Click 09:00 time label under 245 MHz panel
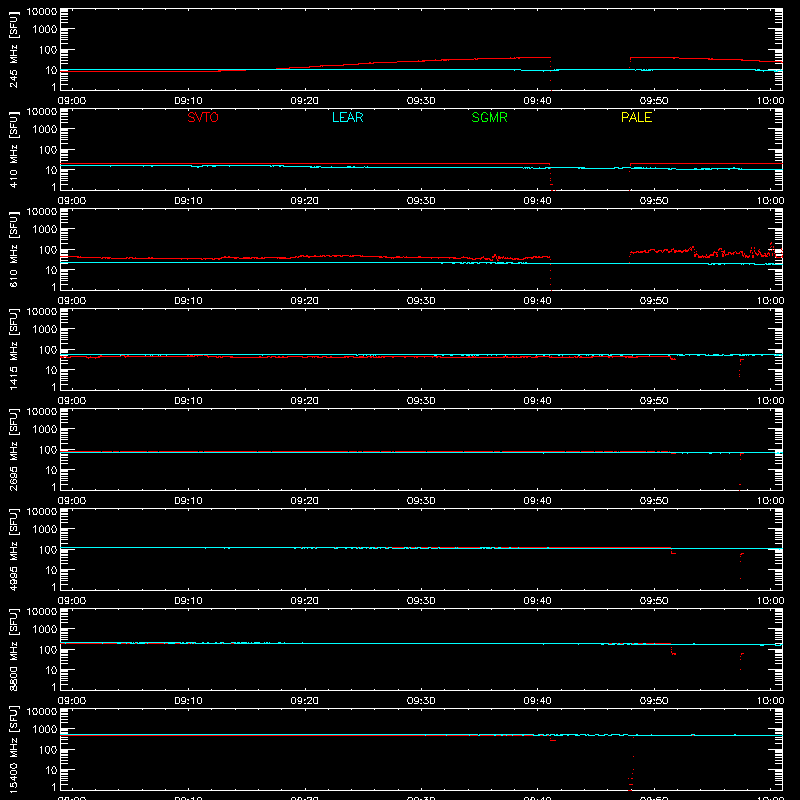Image resolution: width=800 pixels, height=800 pixels. click(72, 101)
